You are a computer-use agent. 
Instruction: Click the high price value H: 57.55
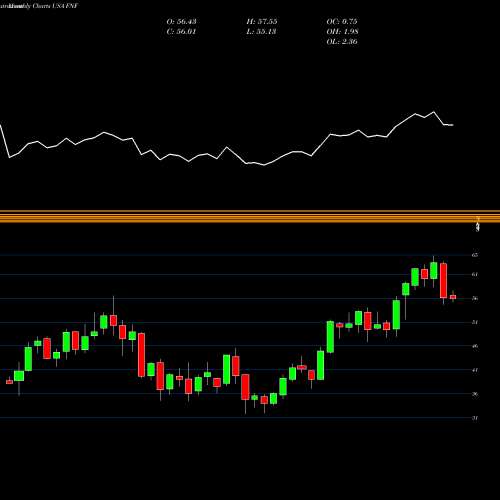click(262, 22)
